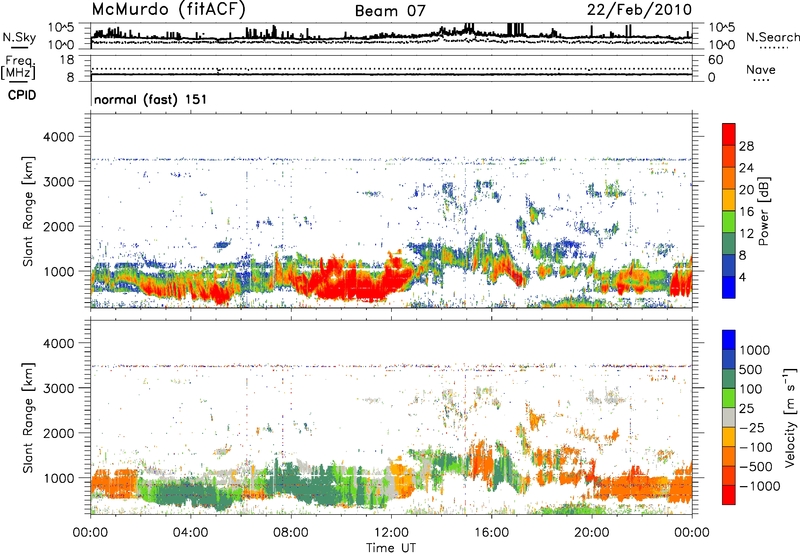Click the '12:00' time axis tick label

391,533
